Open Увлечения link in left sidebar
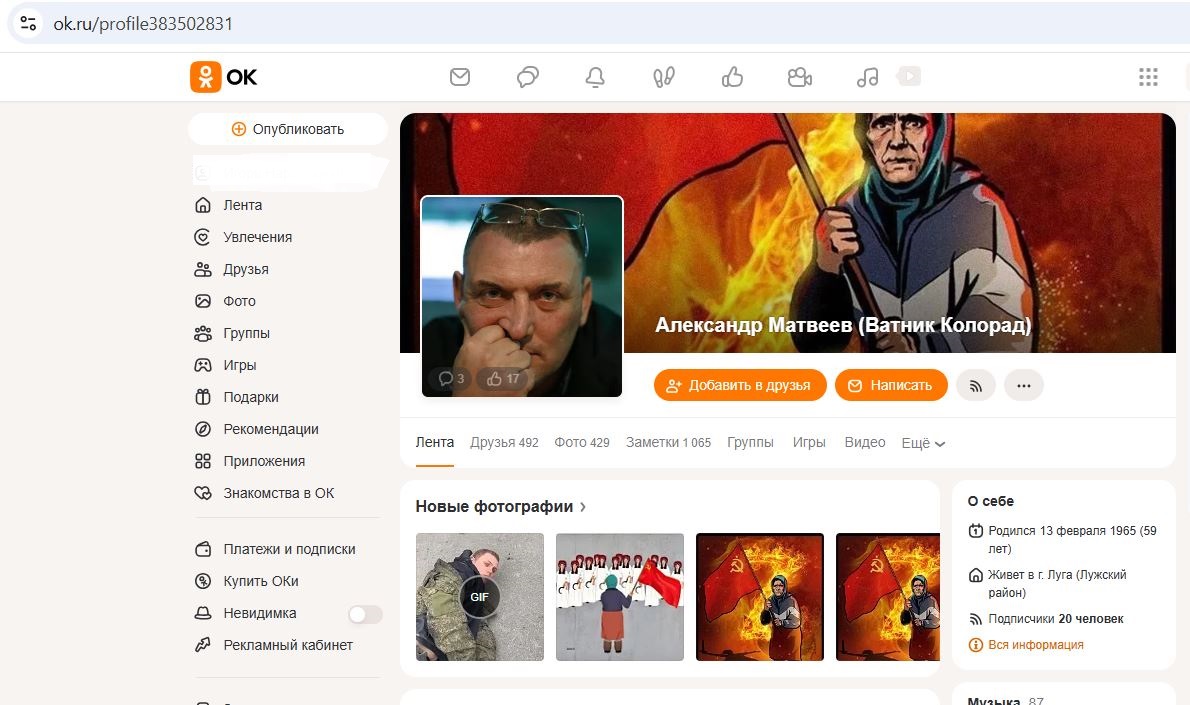Image resolution: width=1190 pixels, height=705 pixels. [257, 237]
